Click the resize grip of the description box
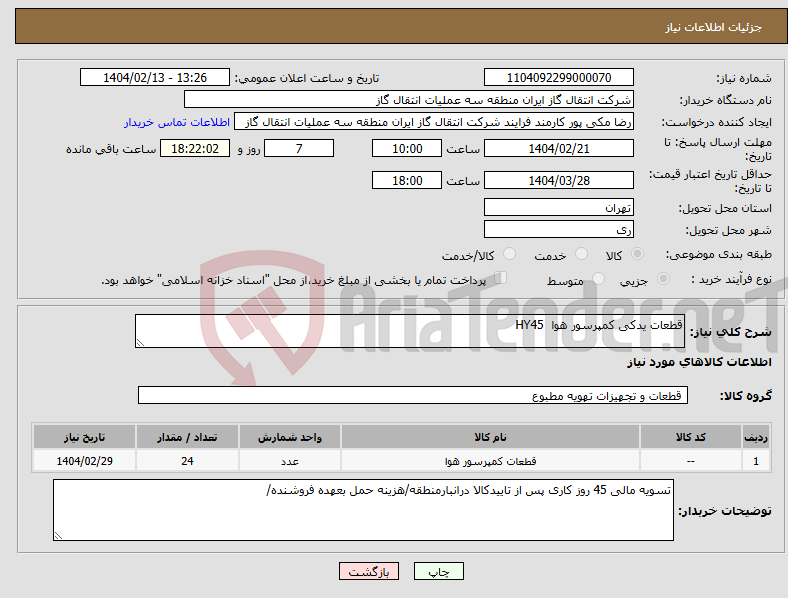This screenshot has height=598, width=788. click(140, 343)
